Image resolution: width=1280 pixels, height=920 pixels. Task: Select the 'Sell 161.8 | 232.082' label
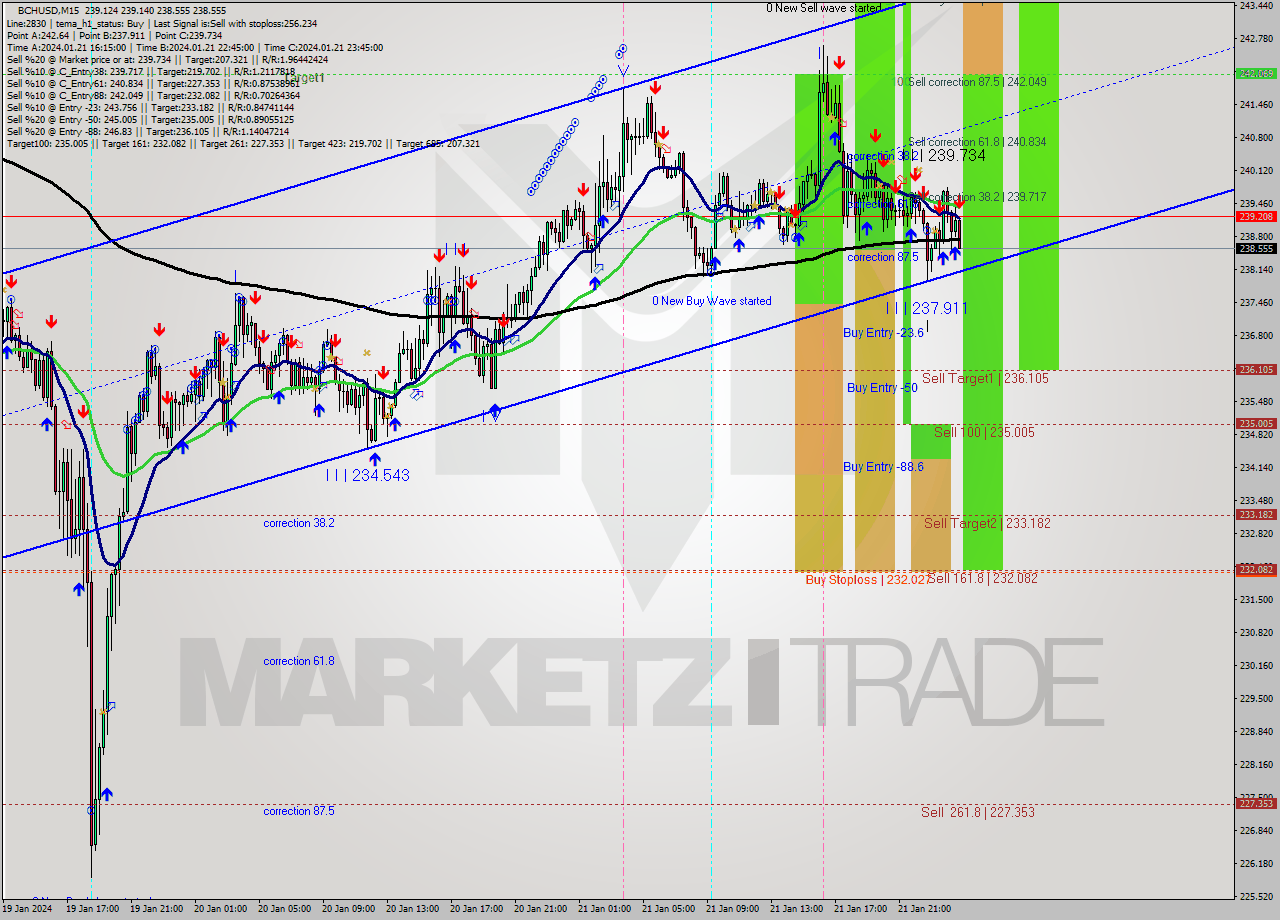pos(983,578)
